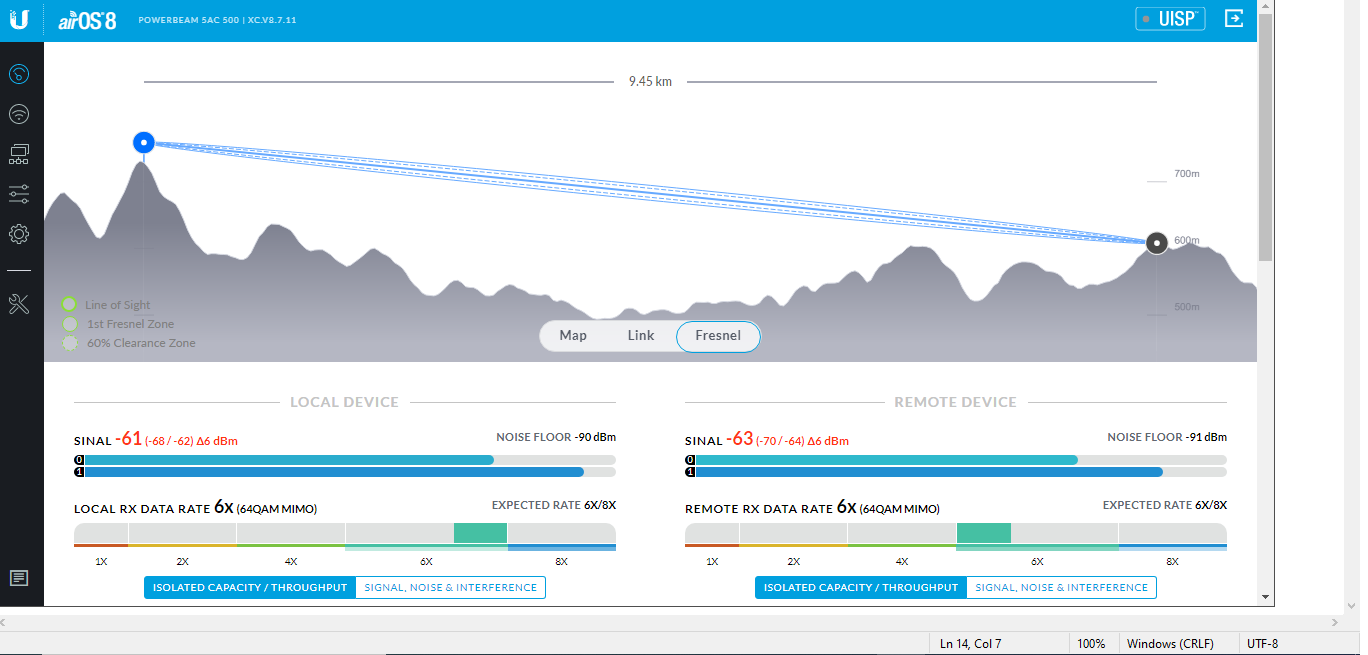Click the 500m elevation label
Image resolution: width=1368 pixels, height=655 pixels.
point(1187,307)
